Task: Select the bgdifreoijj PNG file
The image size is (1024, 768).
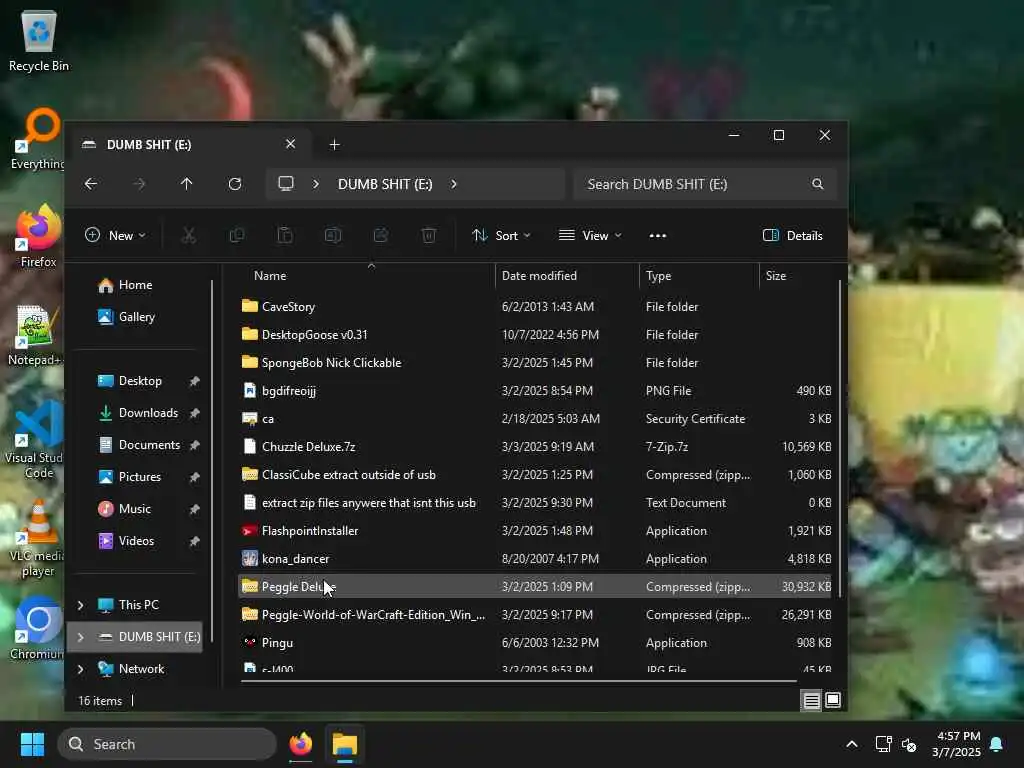Action: [x=534, y=391]
